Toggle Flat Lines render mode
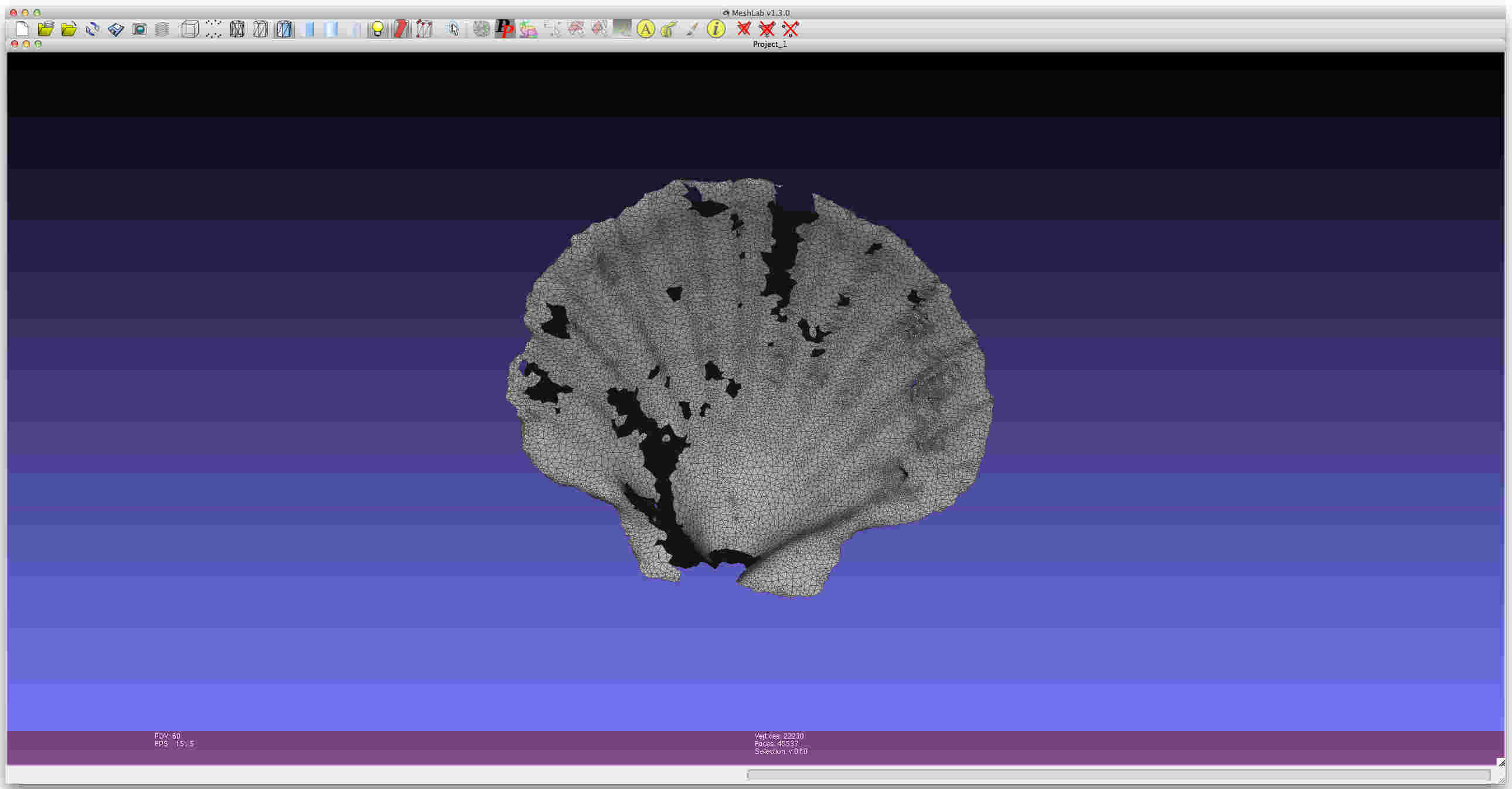The image size is (1512, 789). coord(284,29)
